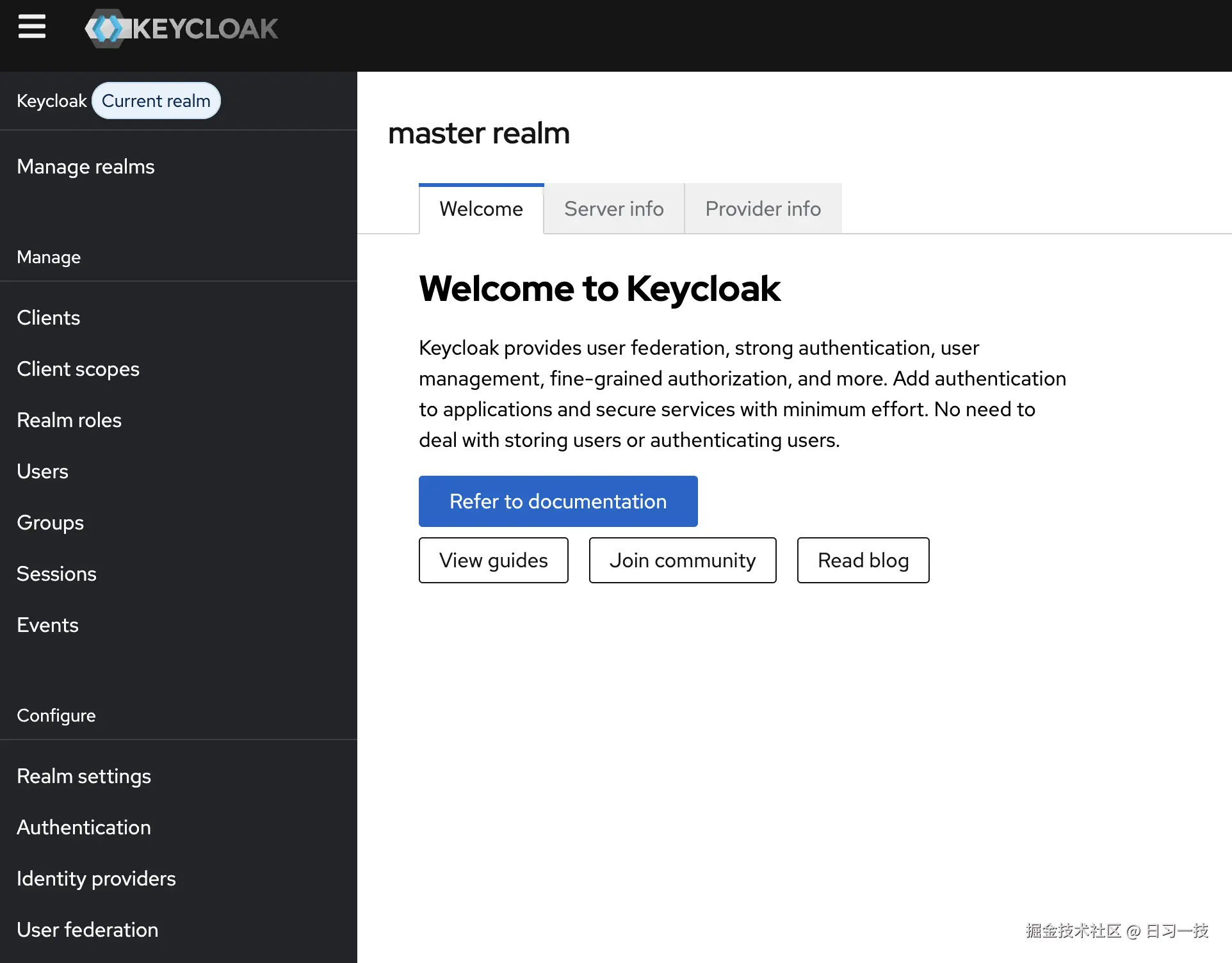The width and height of the screenshot is (1232, 963).
Task: Open the Events section
Action: pyautogui.click(x=47, y=625)
